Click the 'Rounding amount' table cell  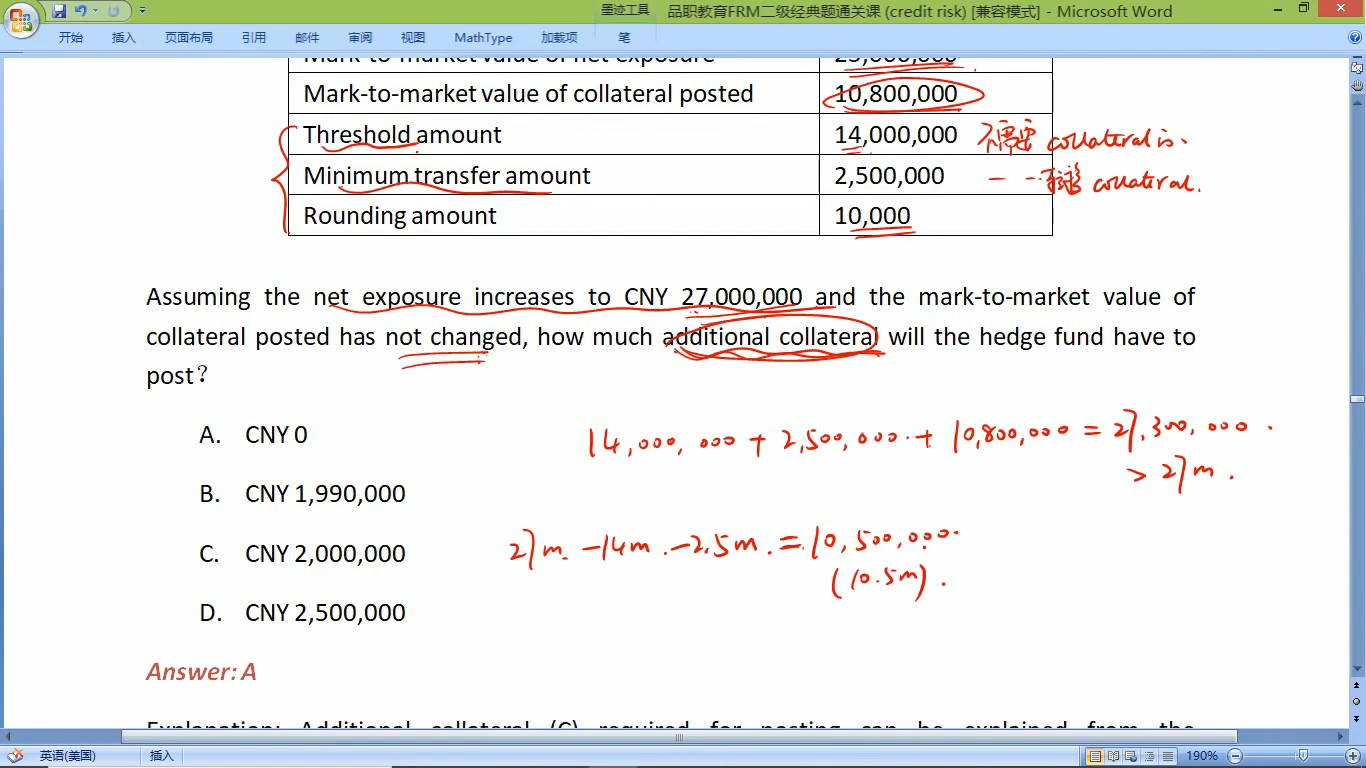coord(554,215)
